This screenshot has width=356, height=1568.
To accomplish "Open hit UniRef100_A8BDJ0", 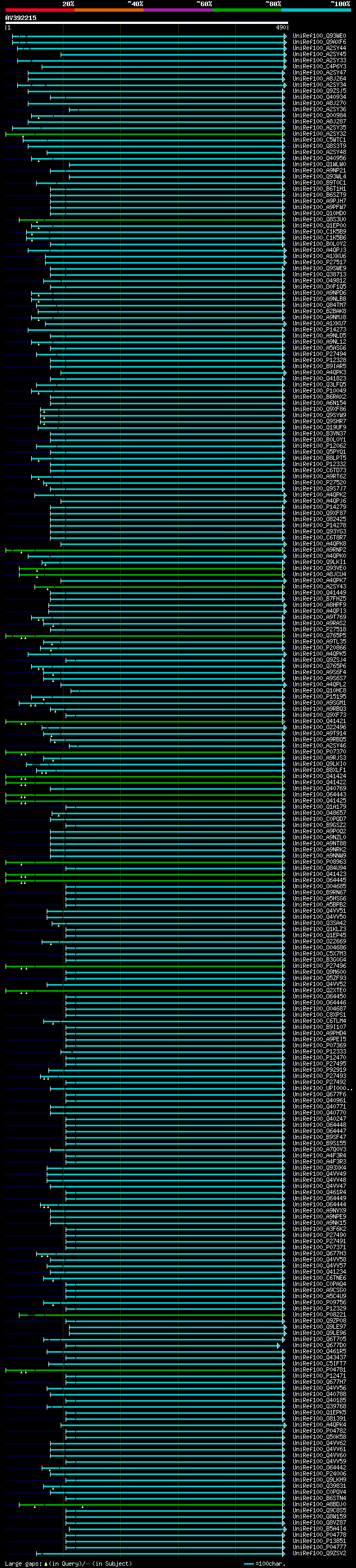I will (319, 1504).
